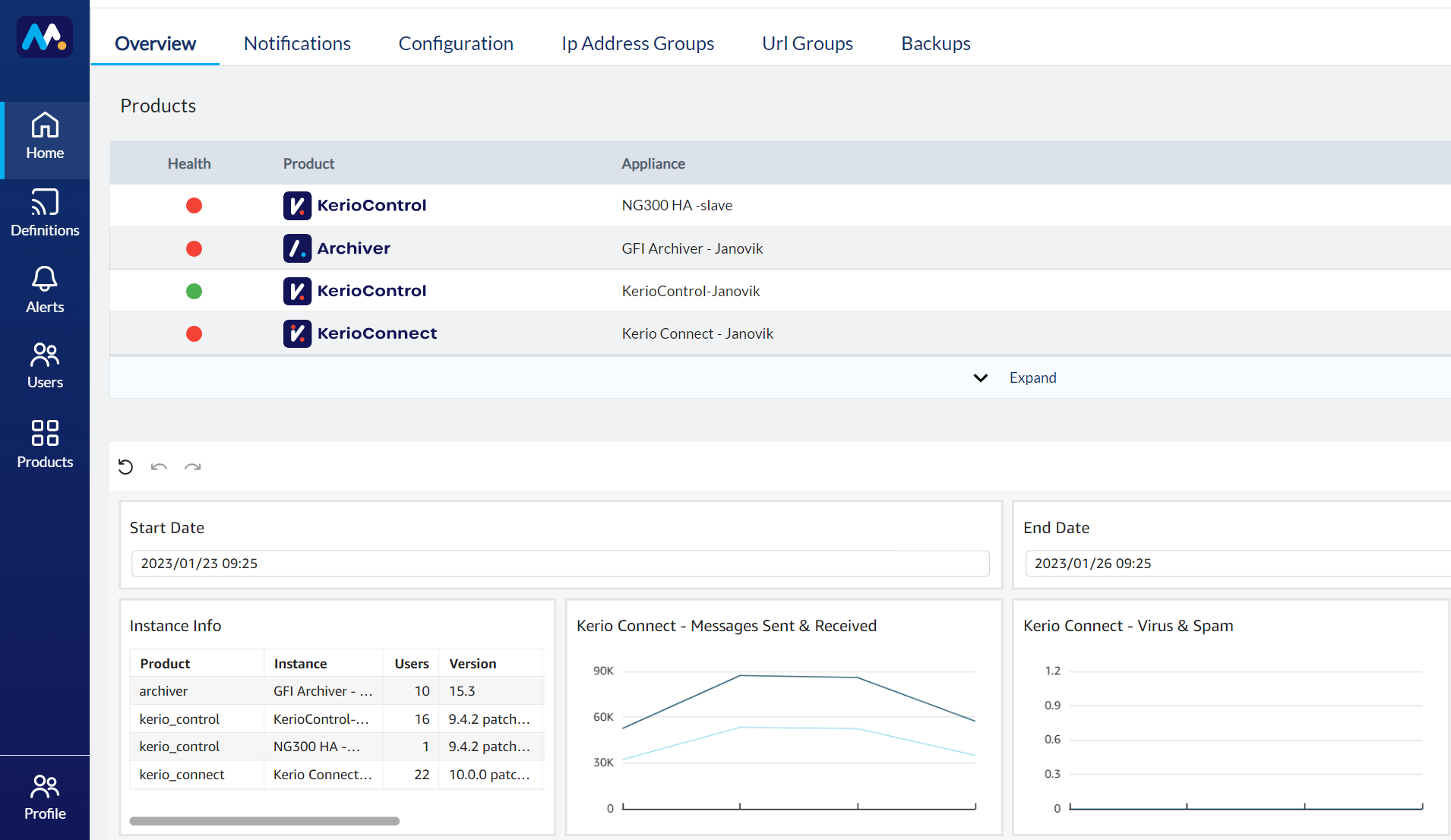Select the KerioConnect product name
This screenshot has height=840, width=1451.
pos(377,333)
